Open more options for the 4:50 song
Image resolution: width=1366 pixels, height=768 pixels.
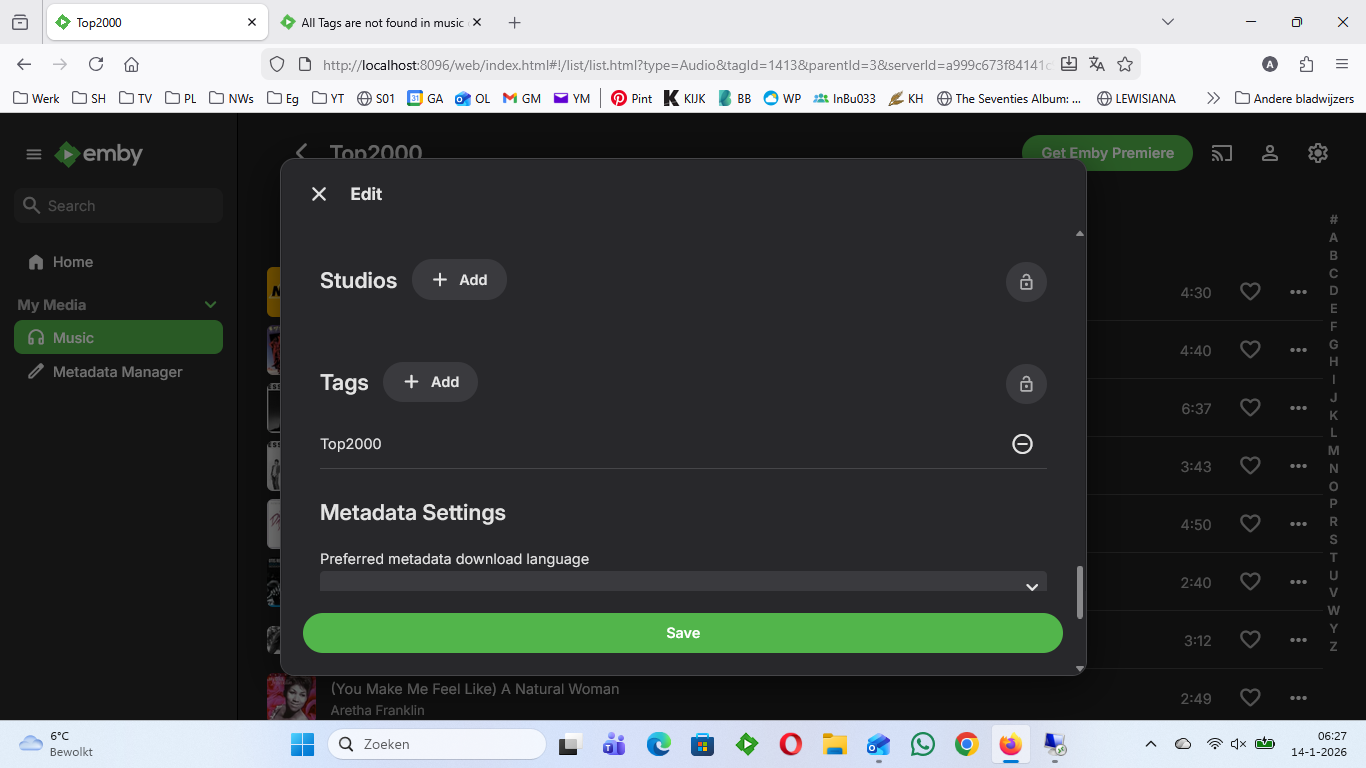[1298, 524]
